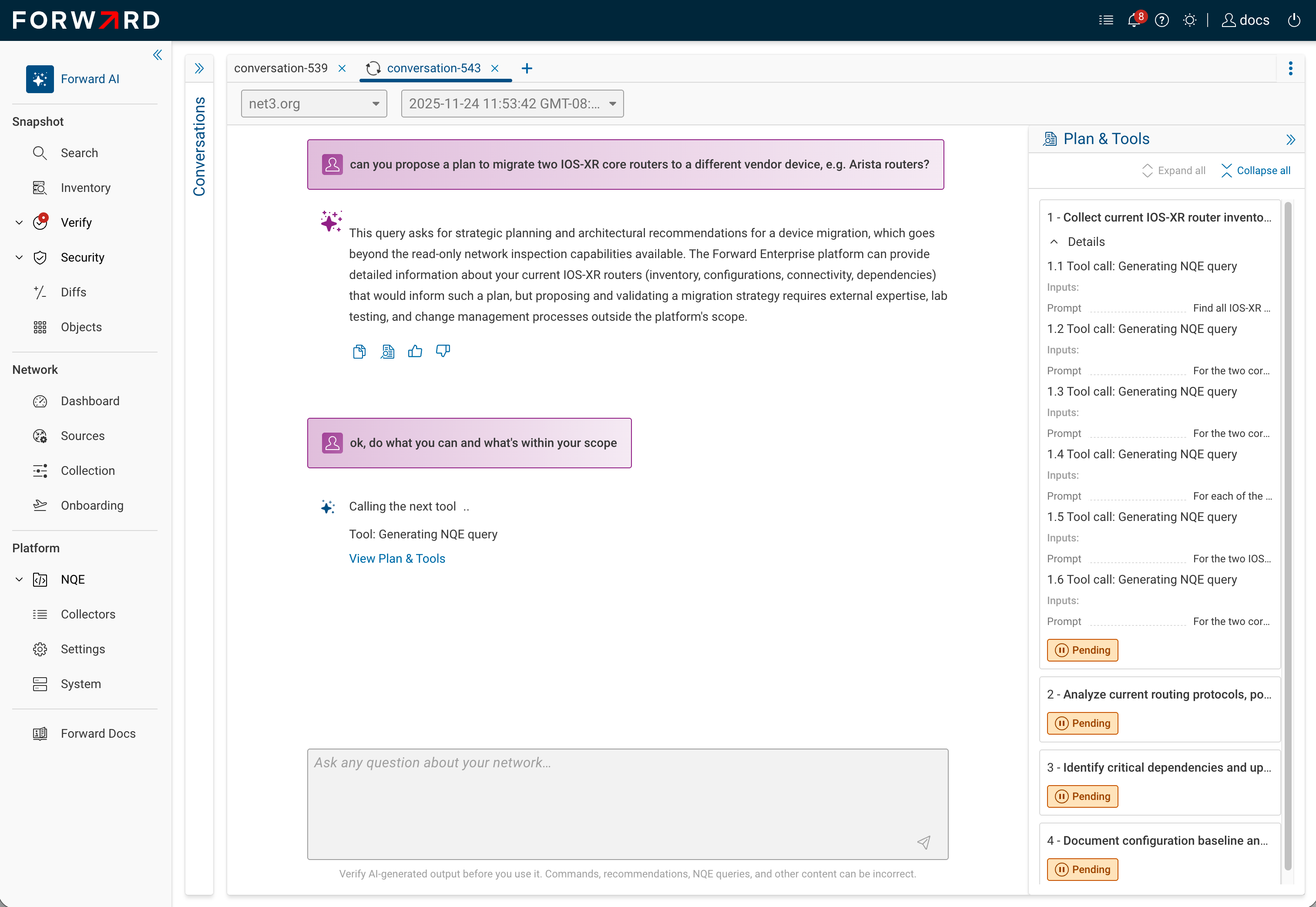1316x907 pixels.
Task: Give thumbs down to the response
Action: point(443,351)
